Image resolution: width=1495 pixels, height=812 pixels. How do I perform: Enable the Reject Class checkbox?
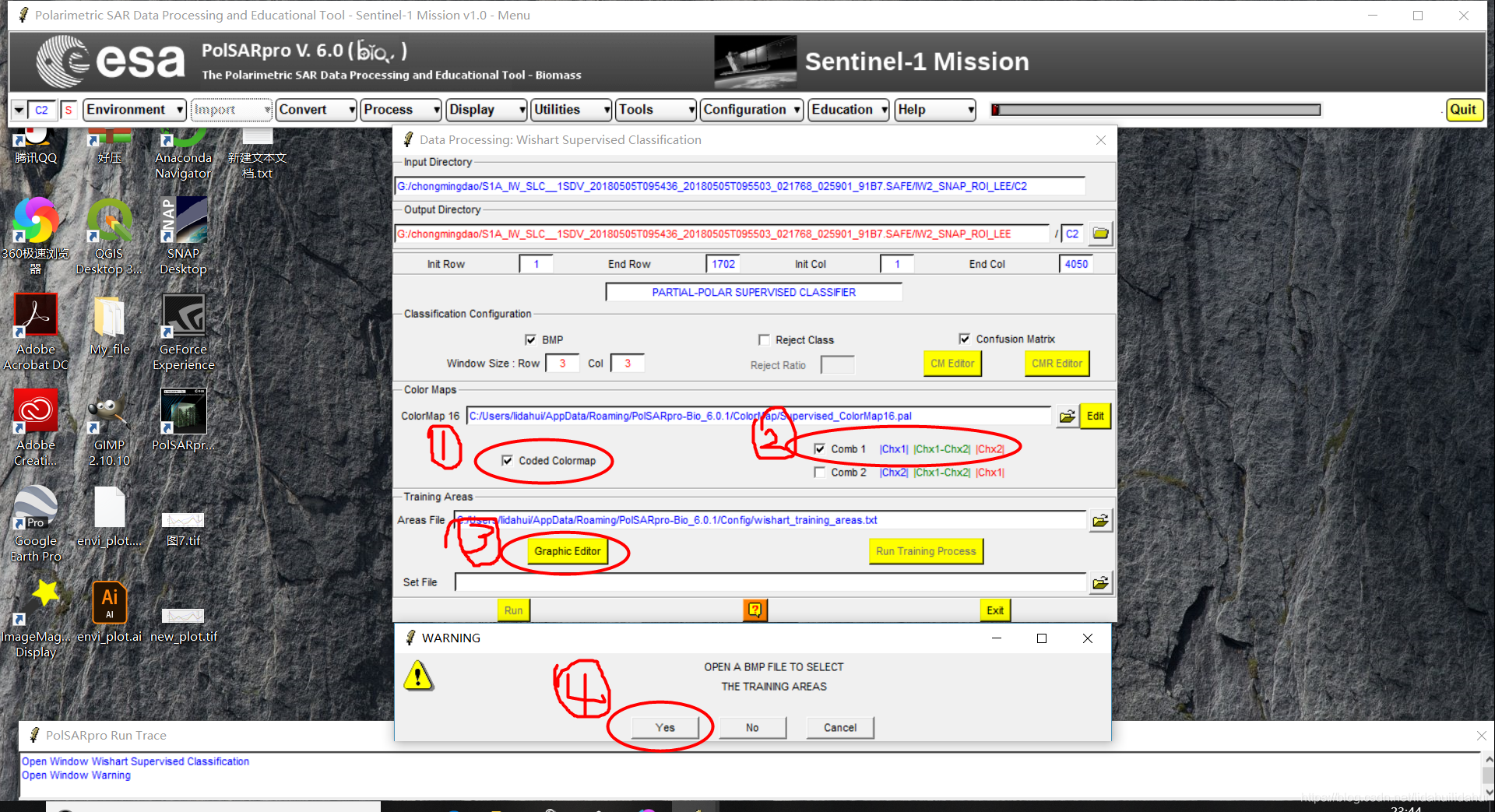coord(764,340)
